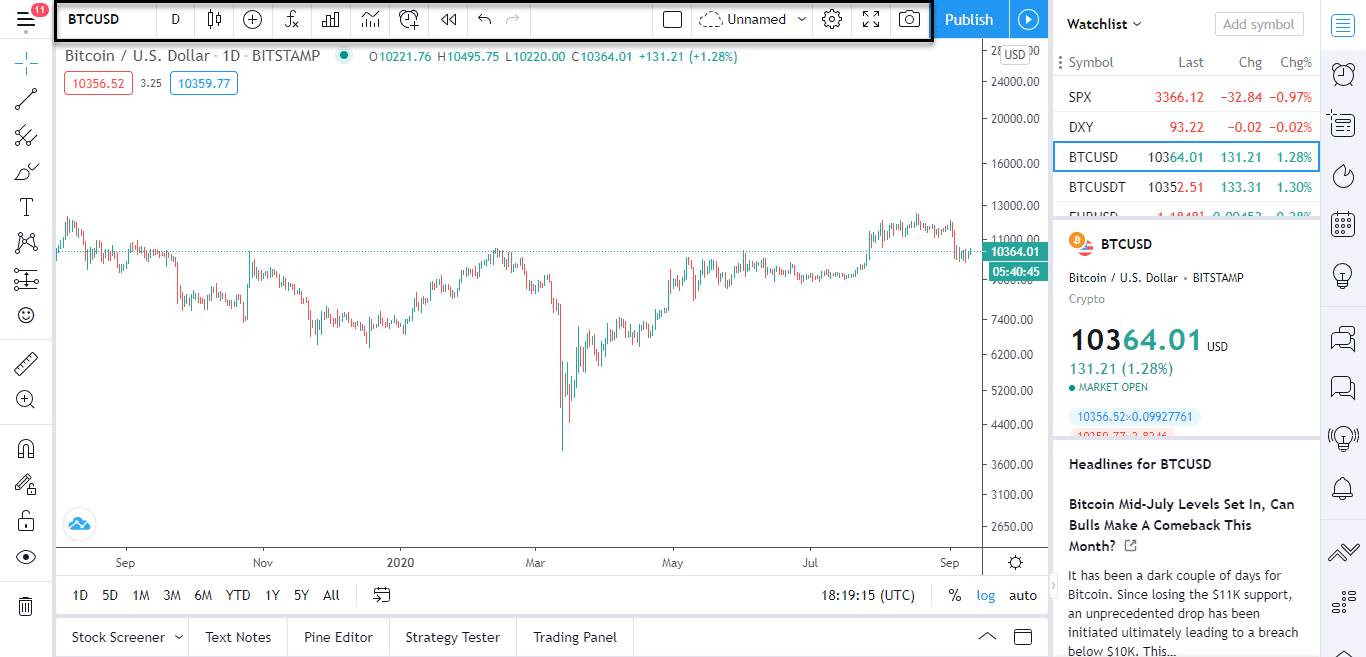
Task: Open the select layout square icon
Action: tap(673, 19)
